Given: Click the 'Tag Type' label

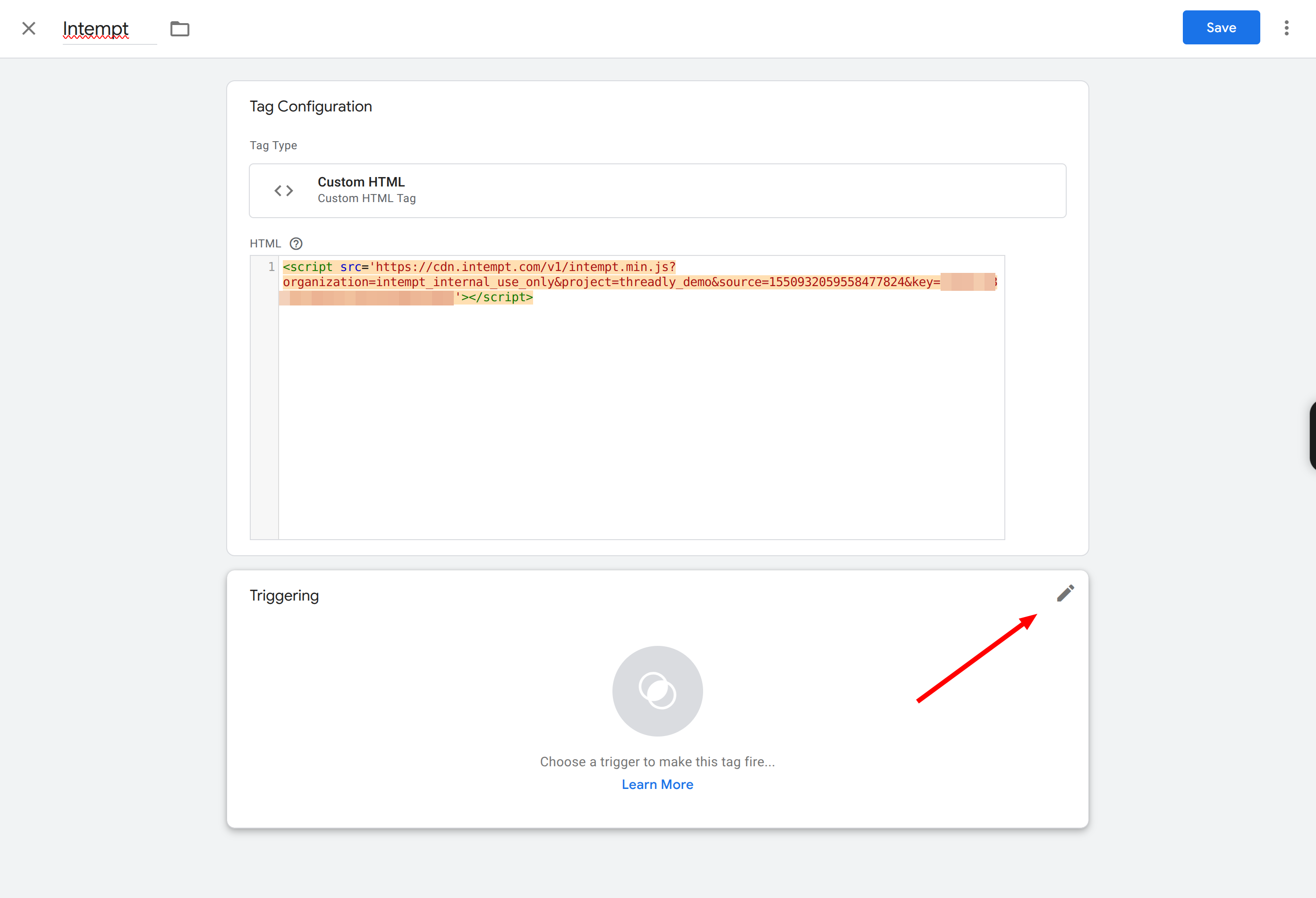Looking at the screenshot, I should click(273, 145).
